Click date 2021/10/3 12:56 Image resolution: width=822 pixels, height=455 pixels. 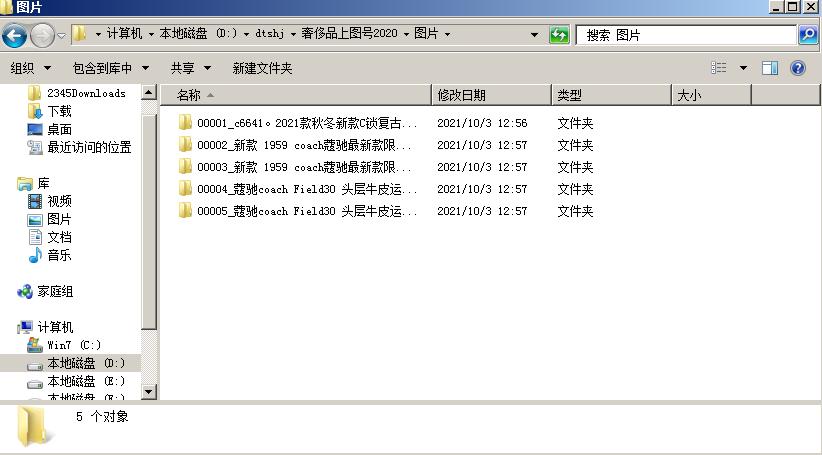[x=482, y=123]
